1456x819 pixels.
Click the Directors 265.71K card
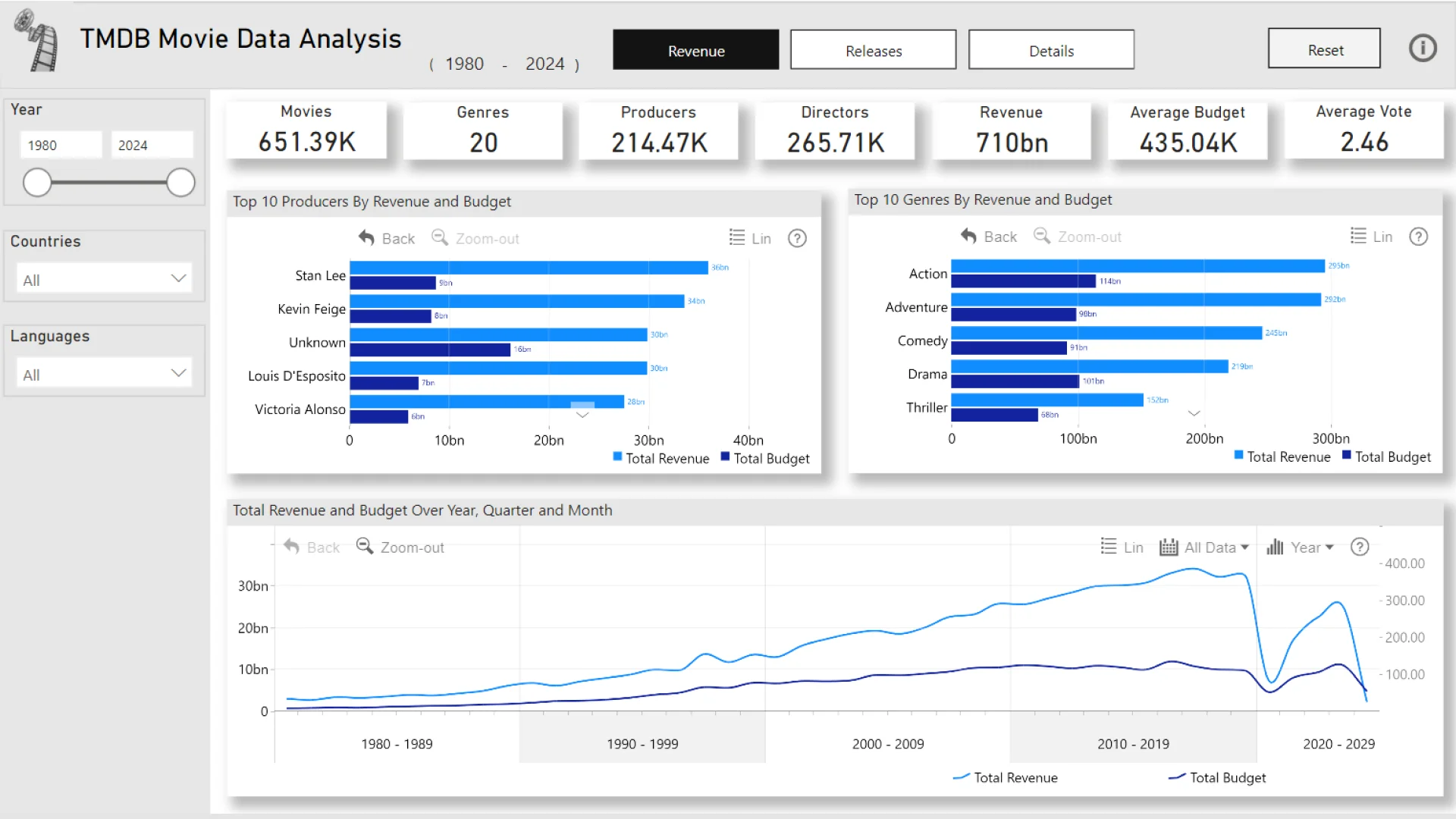(x=835, y=130)
